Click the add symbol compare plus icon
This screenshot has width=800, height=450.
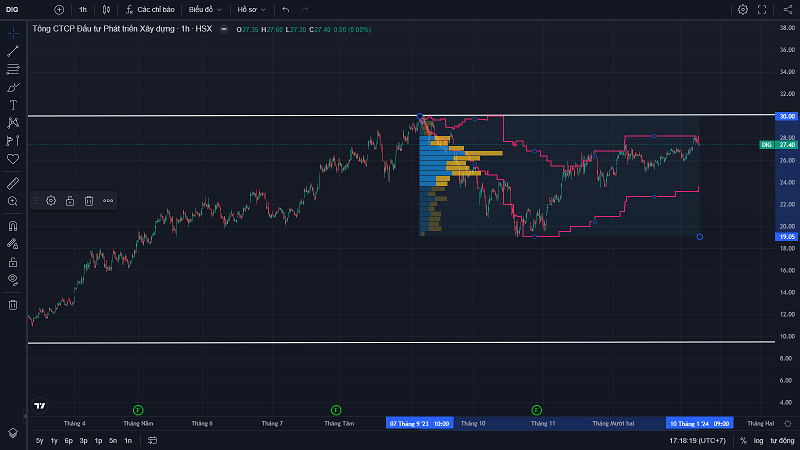pos(58,9)
